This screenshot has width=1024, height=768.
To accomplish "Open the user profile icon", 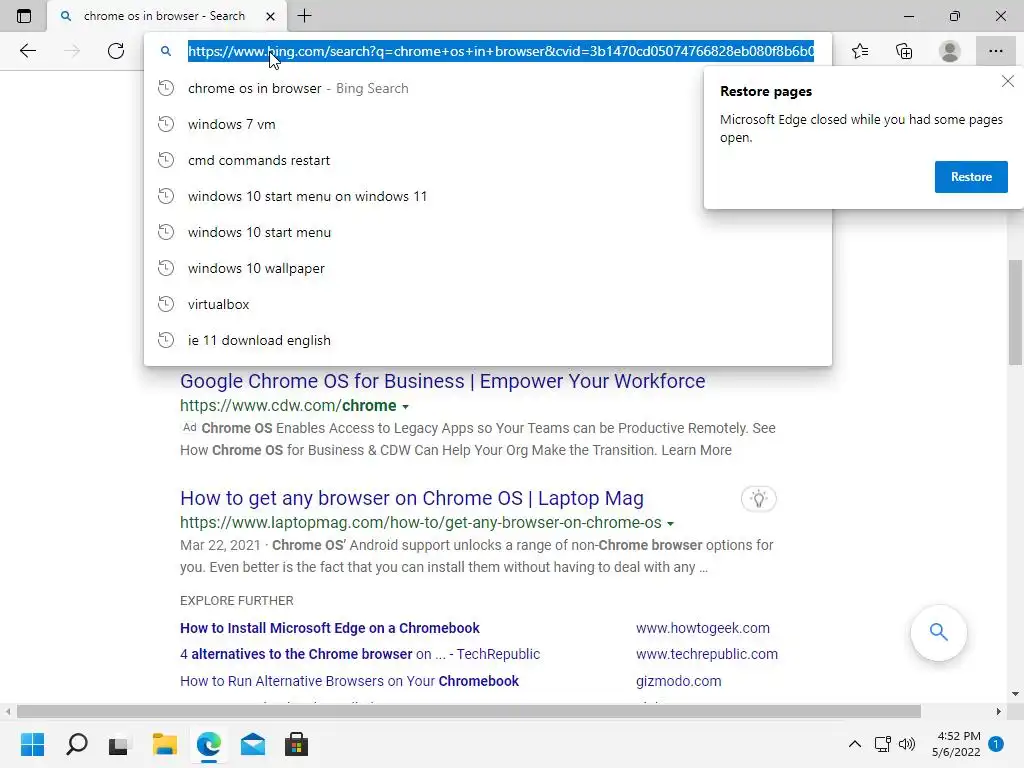I will click(950, 51).
